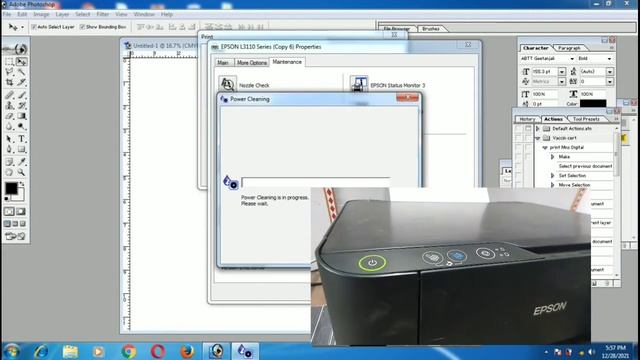Select the Eyedropper tool
This screenshot has width=640, height=360.
[x=21, y=162]
